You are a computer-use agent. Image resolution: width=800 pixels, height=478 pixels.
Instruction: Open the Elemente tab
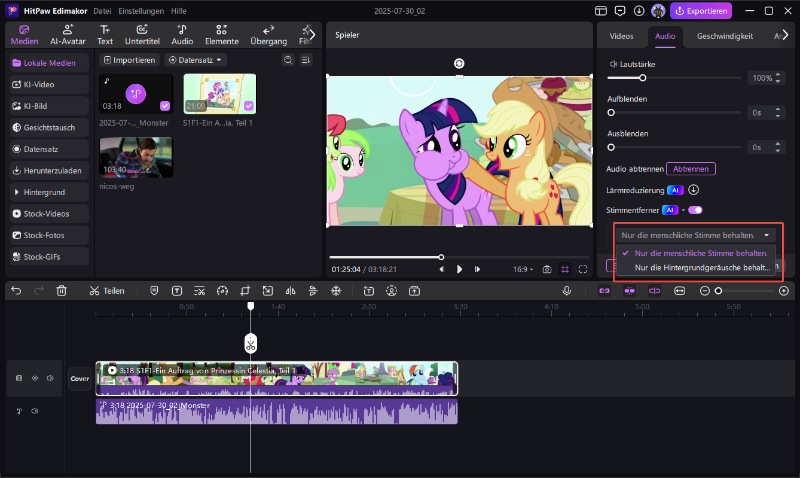[x=221, y=35]
